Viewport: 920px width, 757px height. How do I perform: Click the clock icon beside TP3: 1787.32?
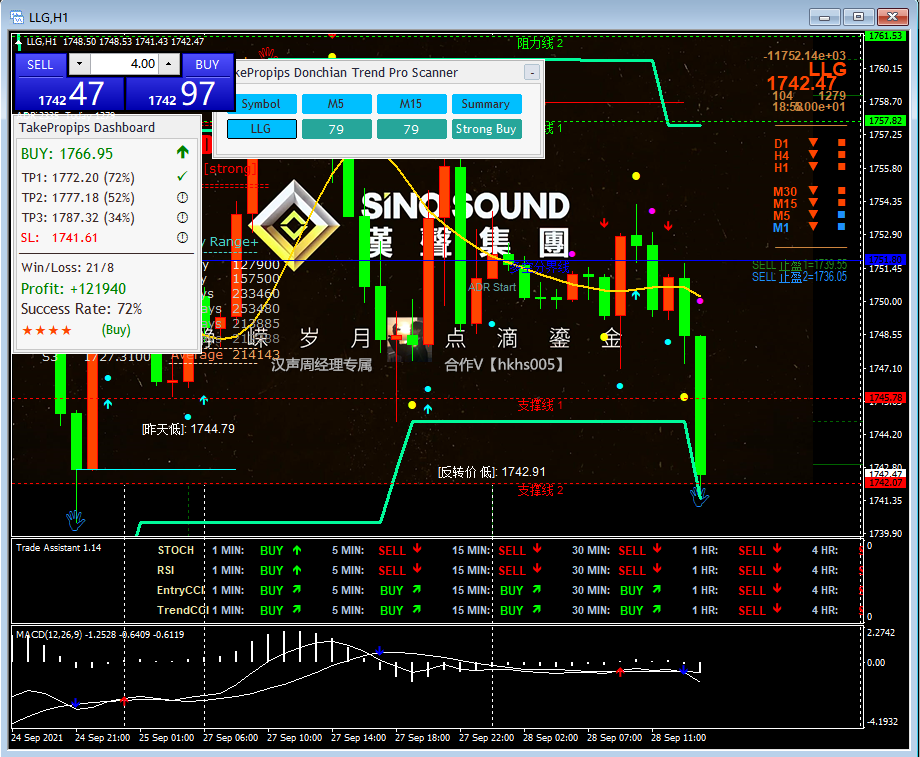[x=182, y=218]
